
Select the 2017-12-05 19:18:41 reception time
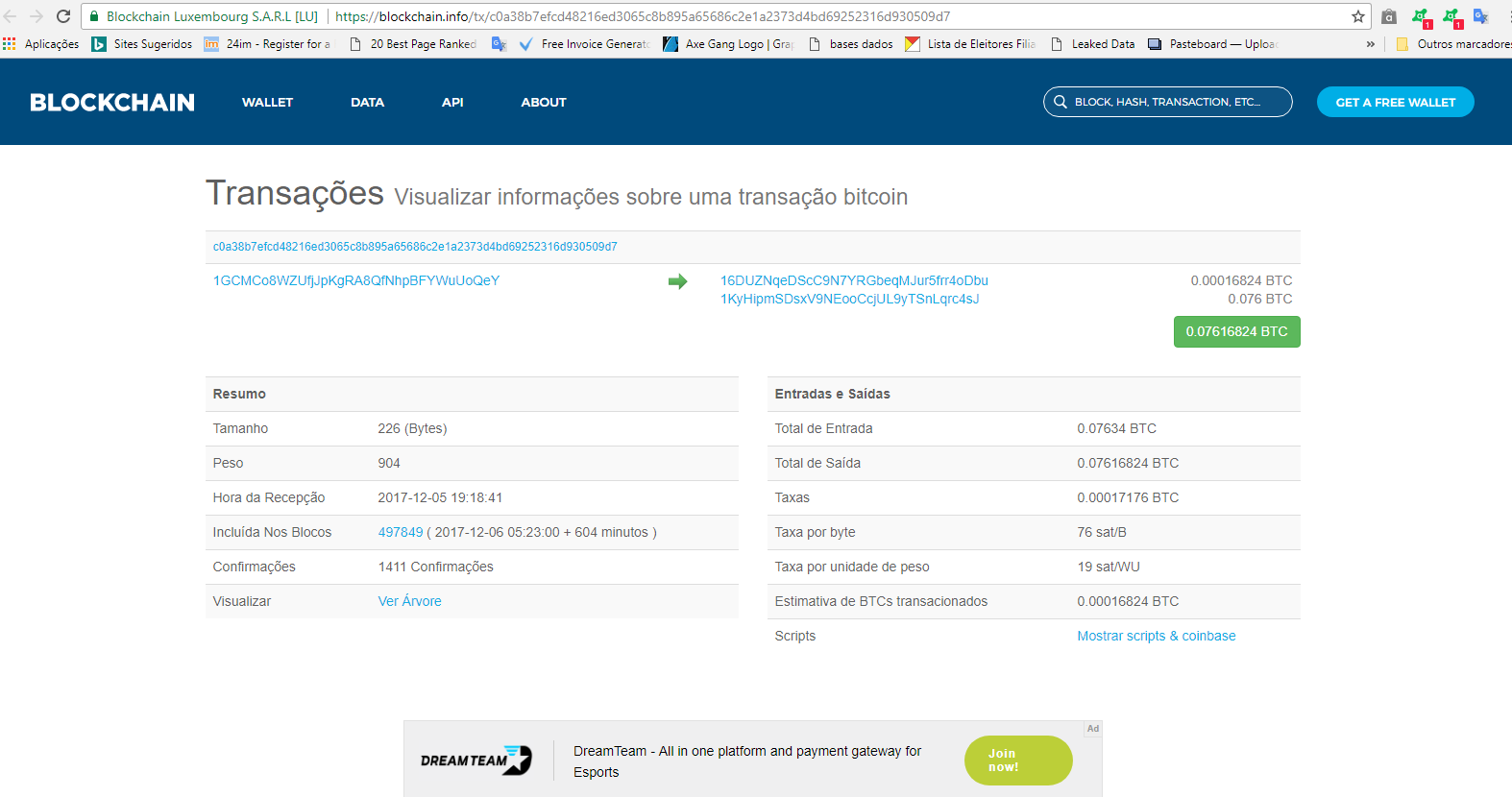click(x=440, y=497)
